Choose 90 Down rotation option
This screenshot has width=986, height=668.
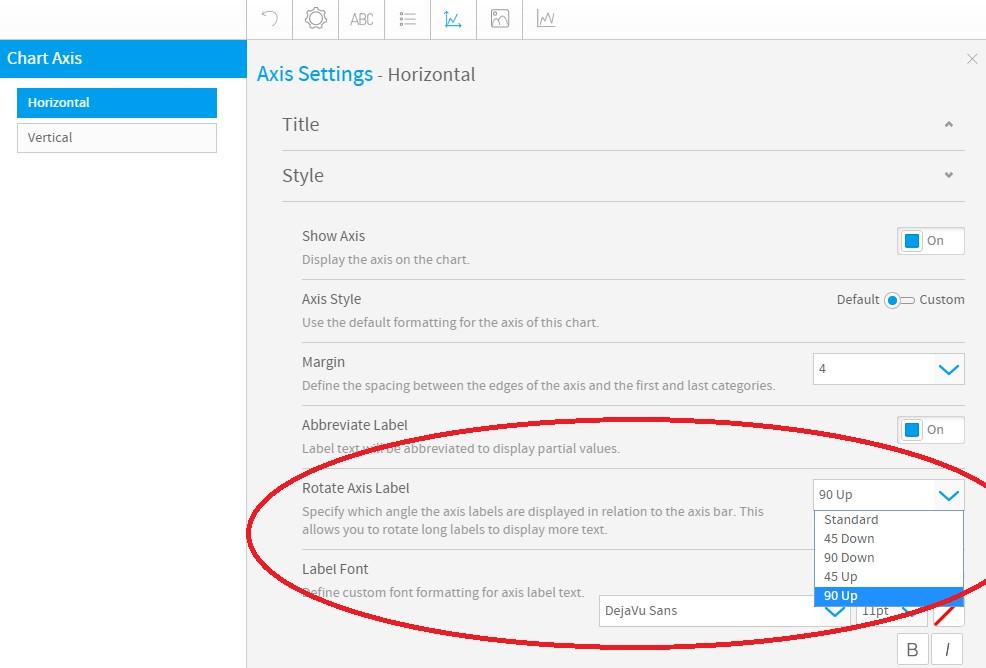[x=889, y=557]
